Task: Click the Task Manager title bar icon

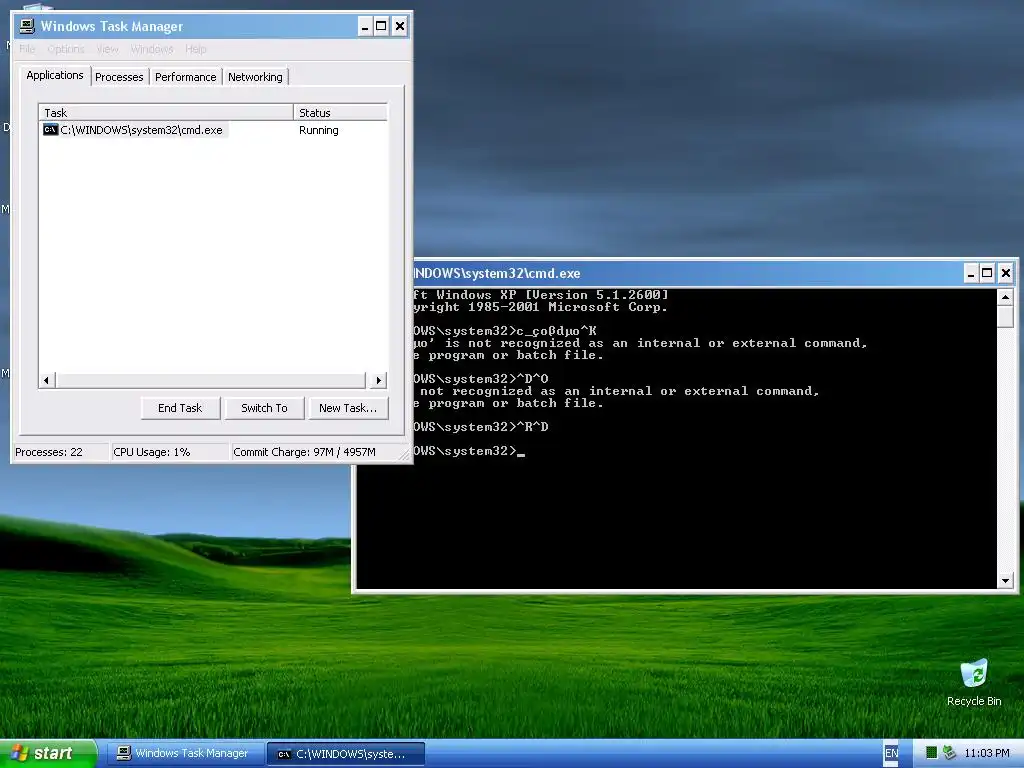Action: coord(27,26)
